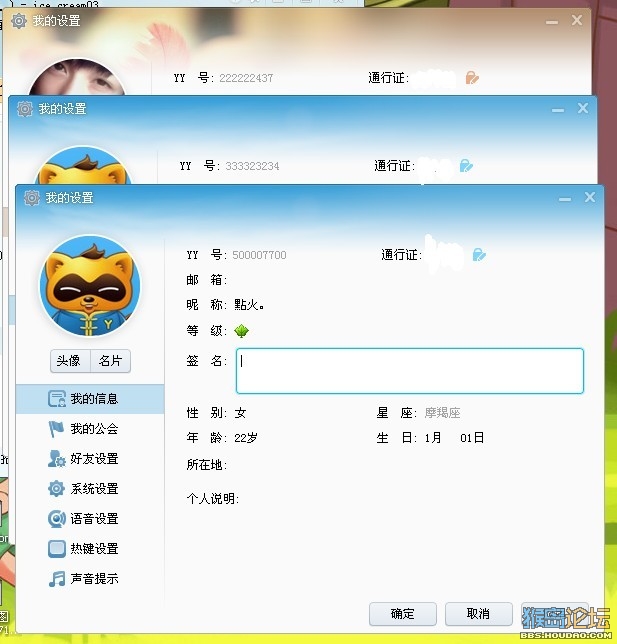
Task: Open 我的公会 sidebar section
Action: coord(90,429)
